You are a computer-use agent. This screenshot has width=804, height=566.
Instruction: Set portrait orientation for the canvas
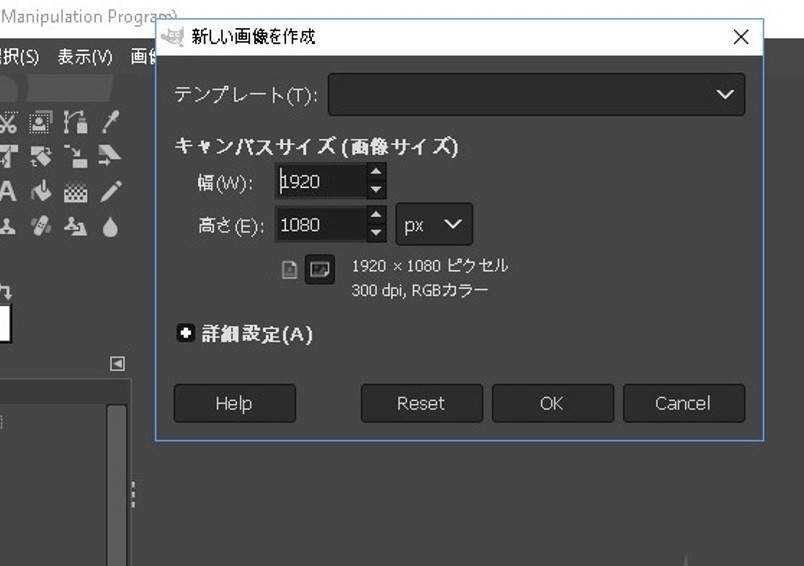tap(290, 270)
